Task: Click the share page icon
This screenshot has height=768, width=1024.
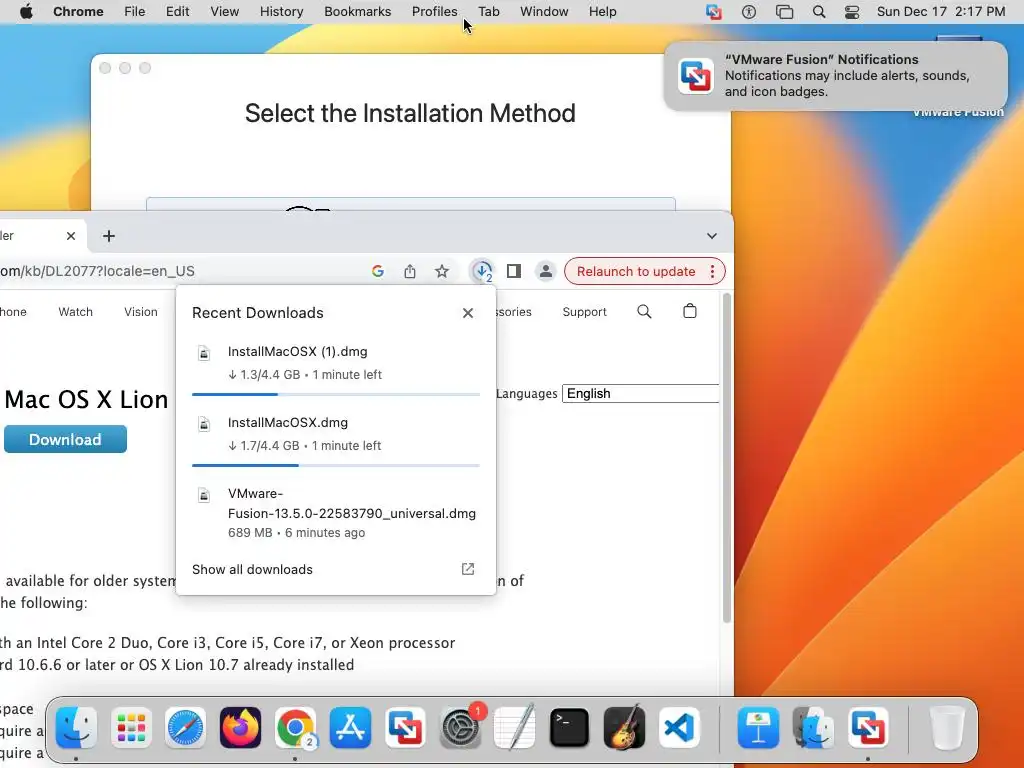Action: click(409, 271)
